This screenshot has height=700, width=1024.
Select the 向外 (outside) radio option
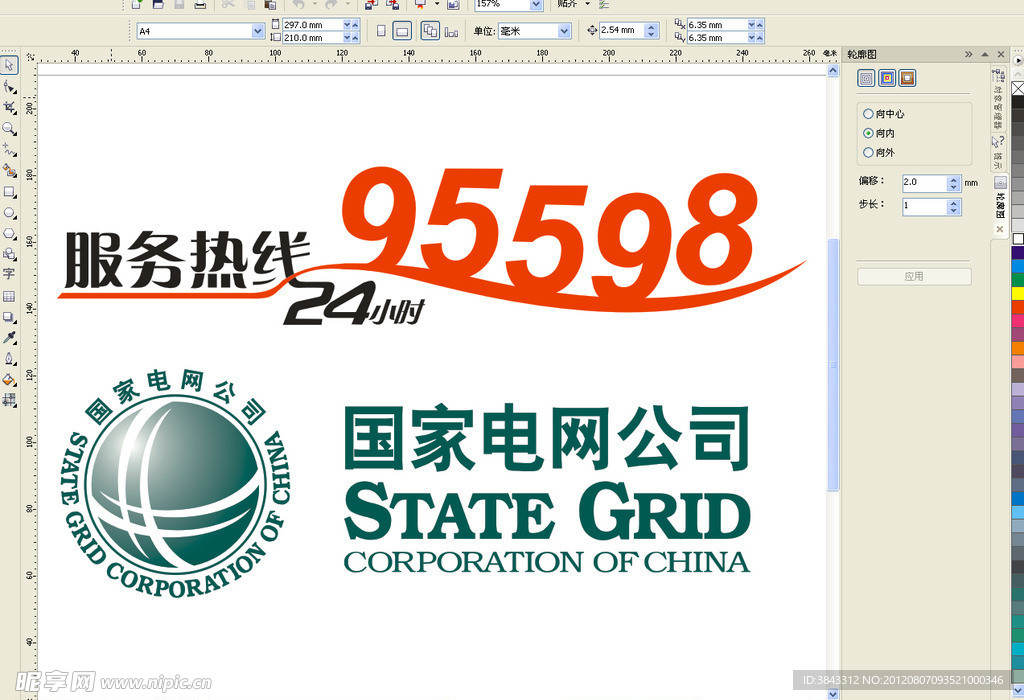(868, 152)
